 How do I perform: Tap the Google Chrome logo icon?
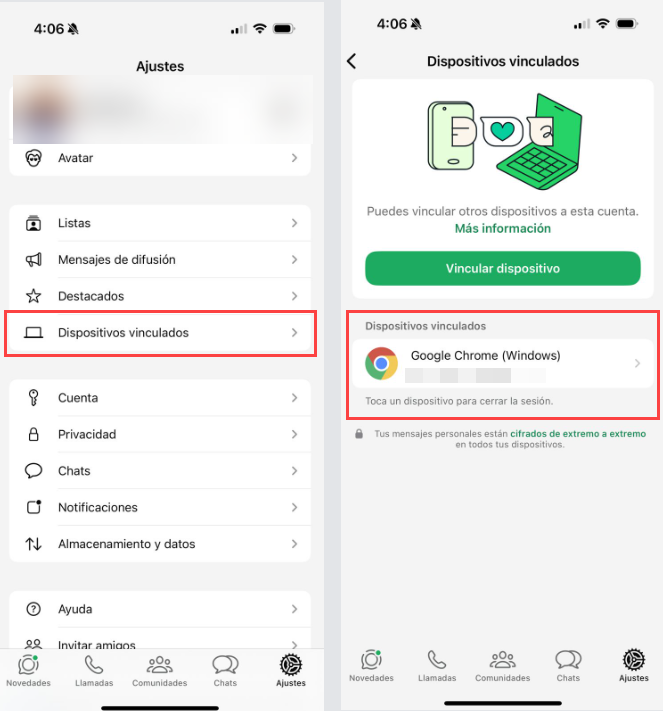tap(381, 363)
